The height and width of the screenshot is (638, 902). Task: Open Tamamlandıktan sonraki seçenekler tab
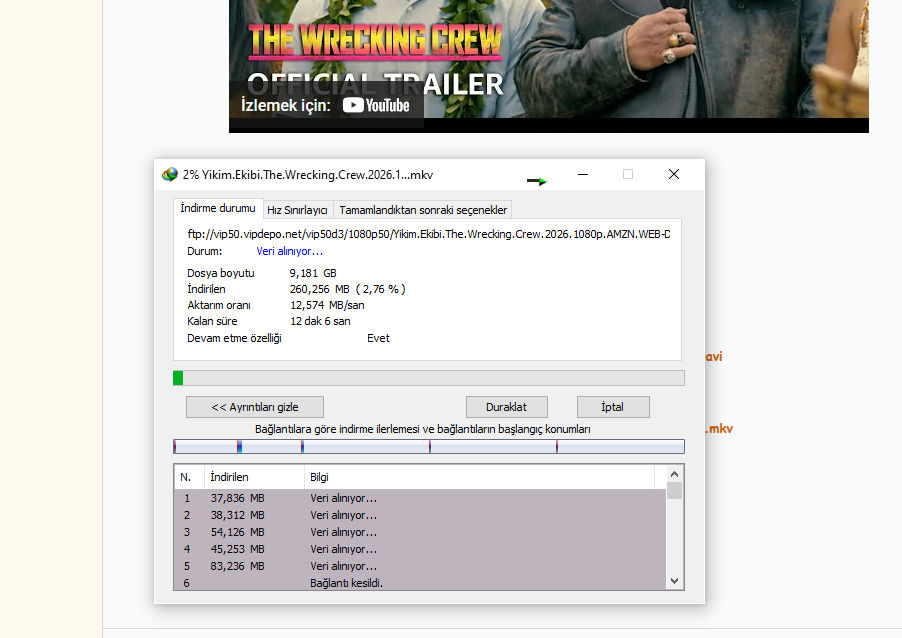[423, 210]
